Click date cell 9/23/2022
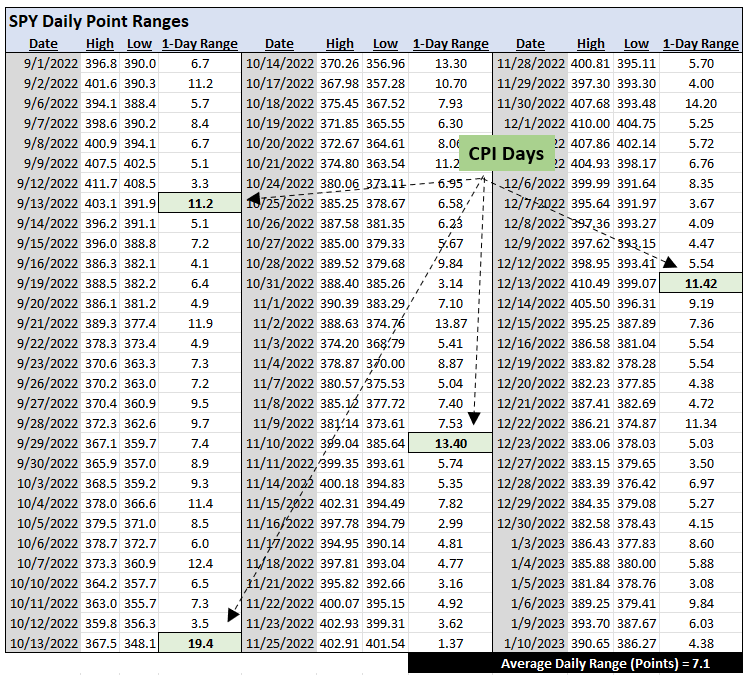 coord(44,363)
